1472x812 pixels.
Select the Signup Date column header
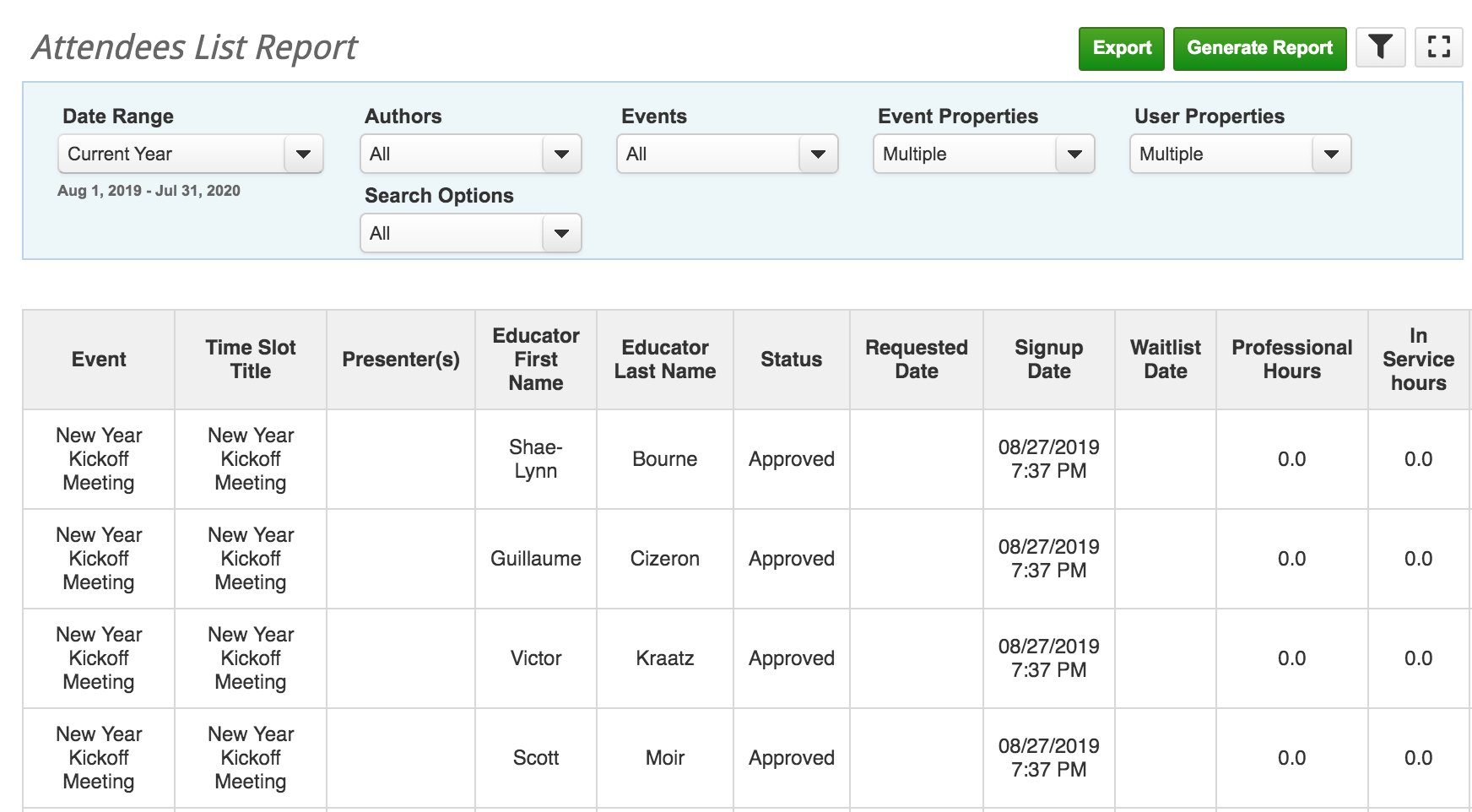pyautogui.click(x=1049, y=359)
